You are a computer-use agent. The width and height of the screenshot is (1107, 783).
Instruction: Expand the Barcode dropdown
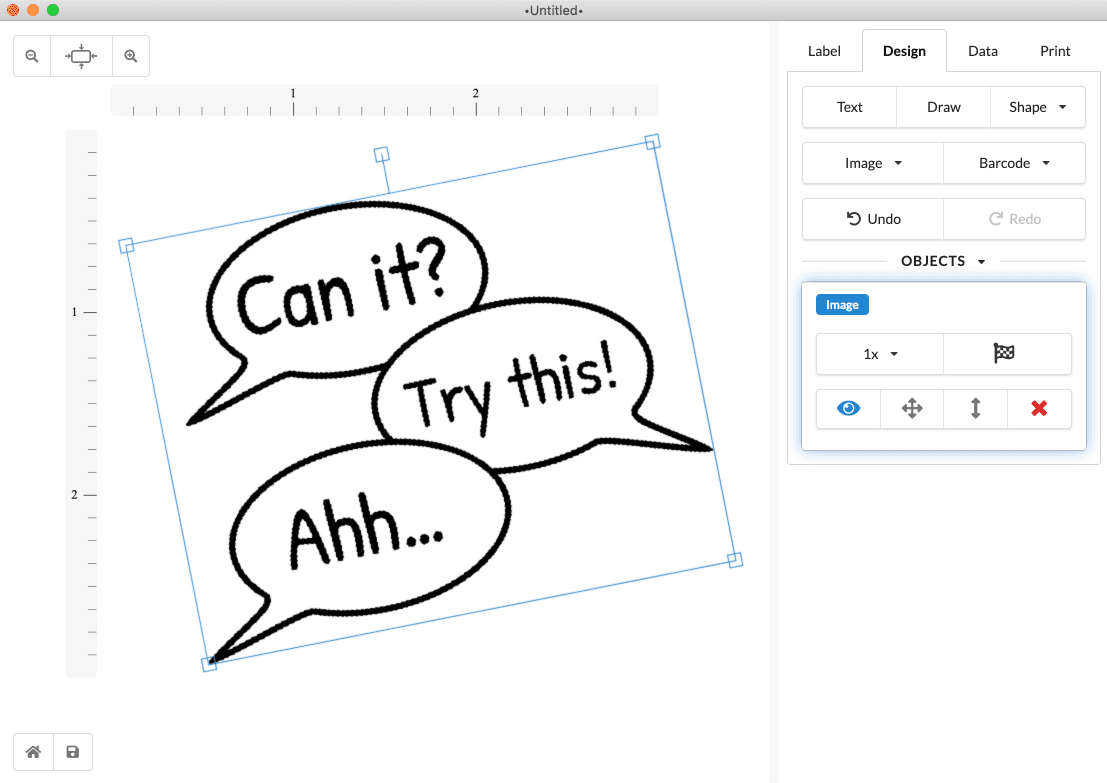click(1014, 164)
